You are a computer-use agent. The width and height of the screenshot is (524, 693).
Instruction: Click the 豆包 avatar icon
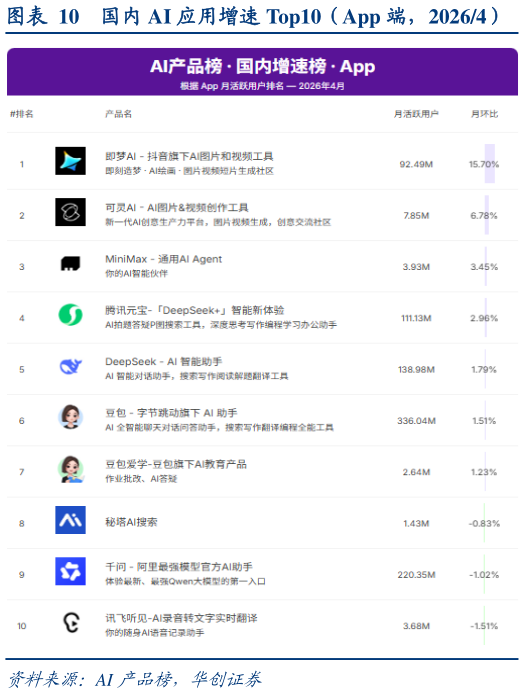70,417
